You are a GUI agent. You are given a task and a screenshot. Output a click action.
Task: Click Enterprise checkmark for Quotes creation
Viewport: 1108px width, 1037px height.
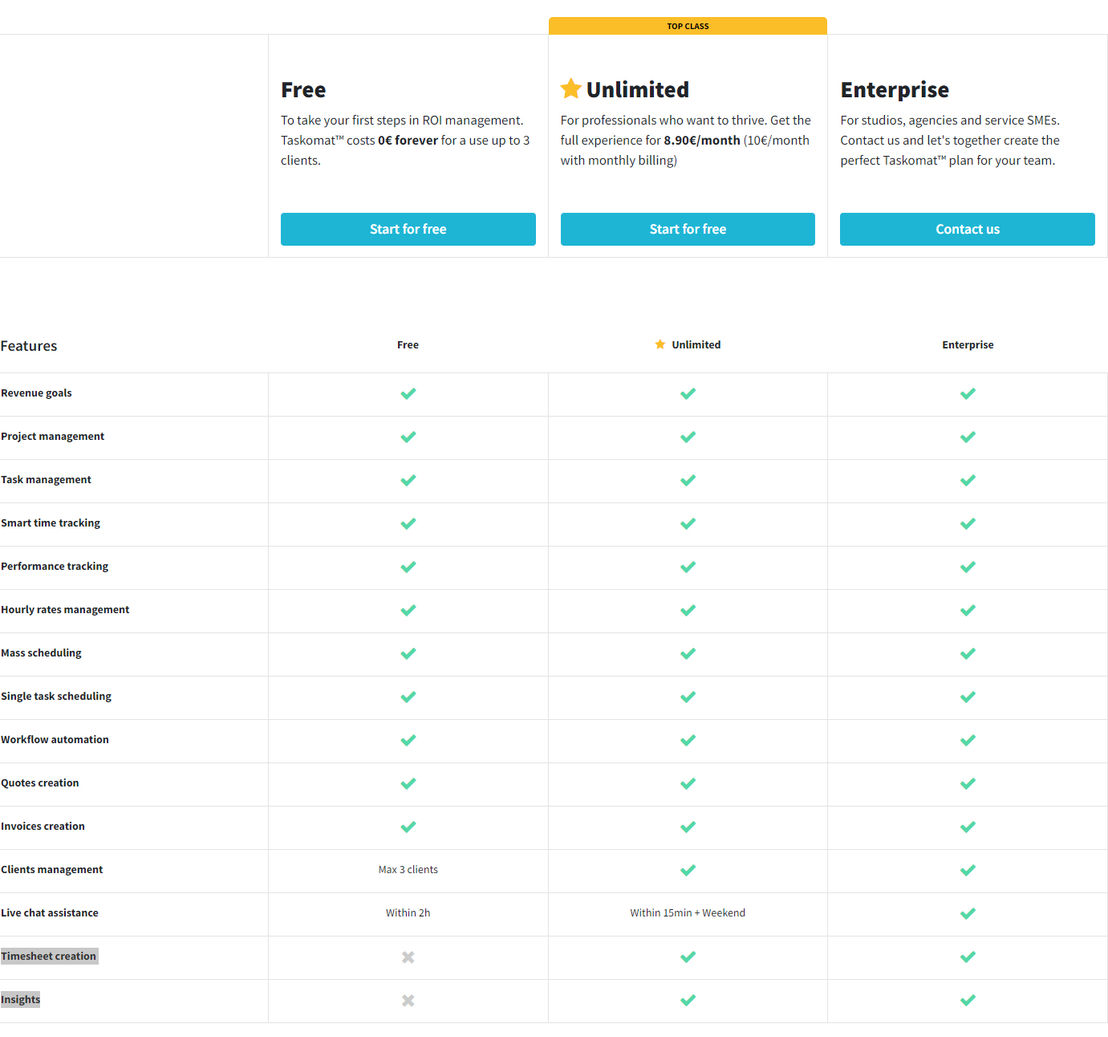coord(967,783)
